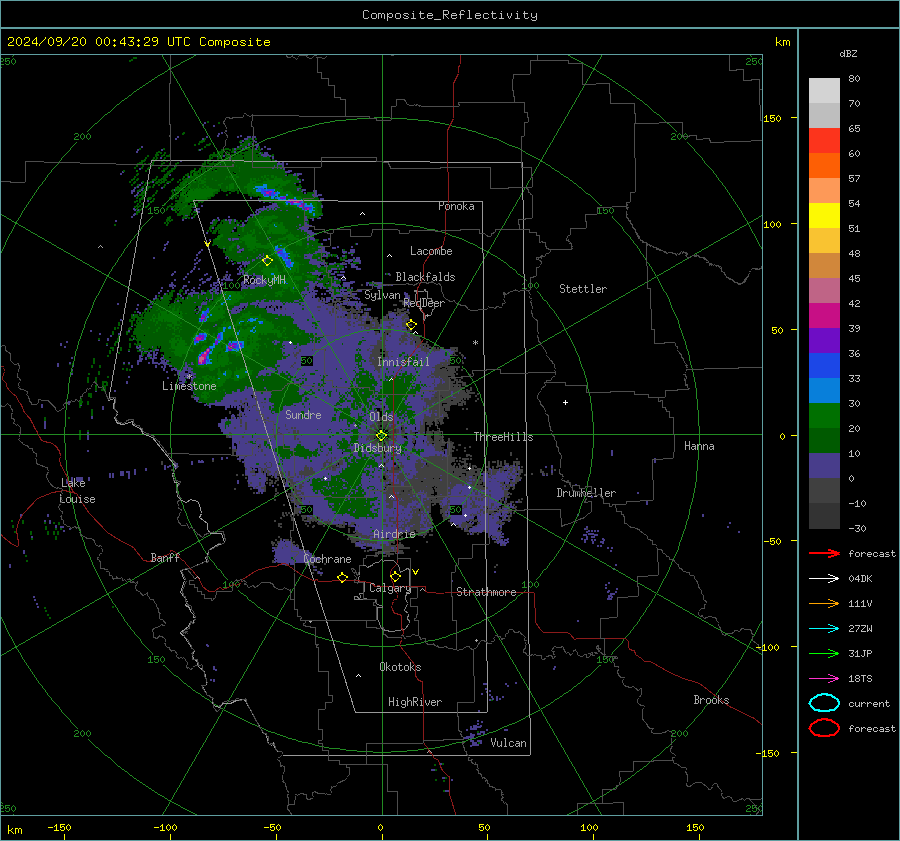Click the Ponoka label
This screenshot has width=900, height=841.
456,206
